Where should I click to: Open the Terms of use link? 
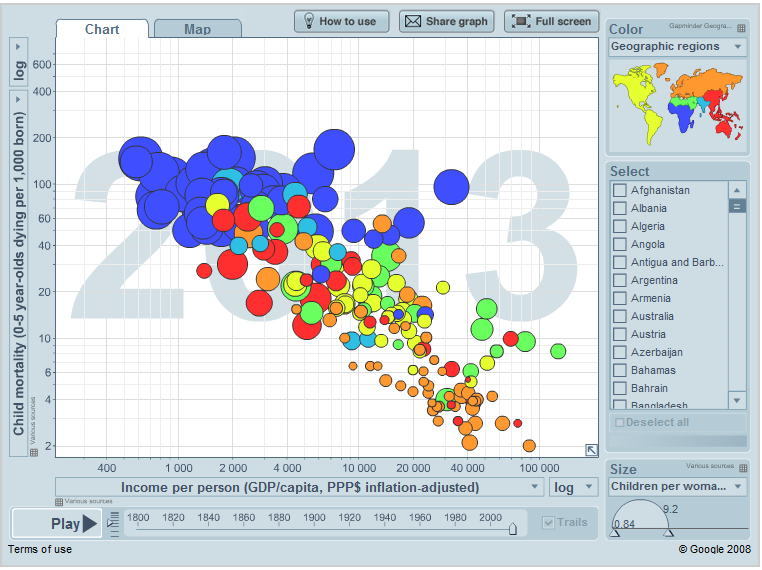point(40,549)
